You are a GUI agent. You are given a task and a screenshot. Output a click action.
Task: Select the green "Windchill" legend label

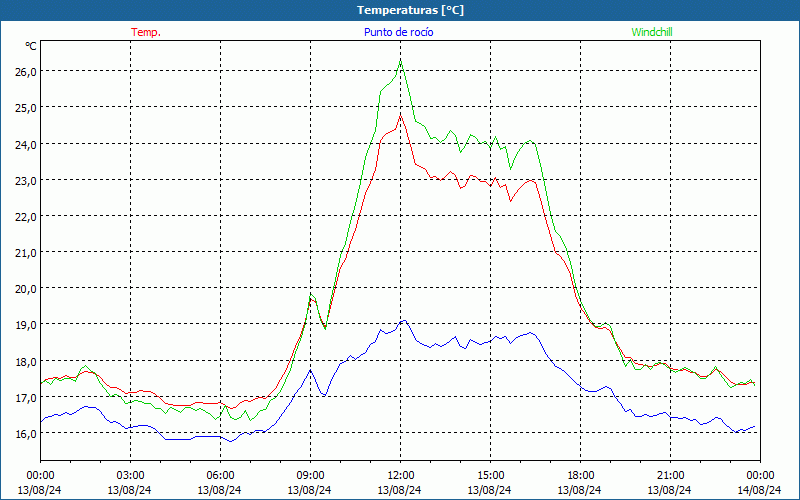click(652, 32)
